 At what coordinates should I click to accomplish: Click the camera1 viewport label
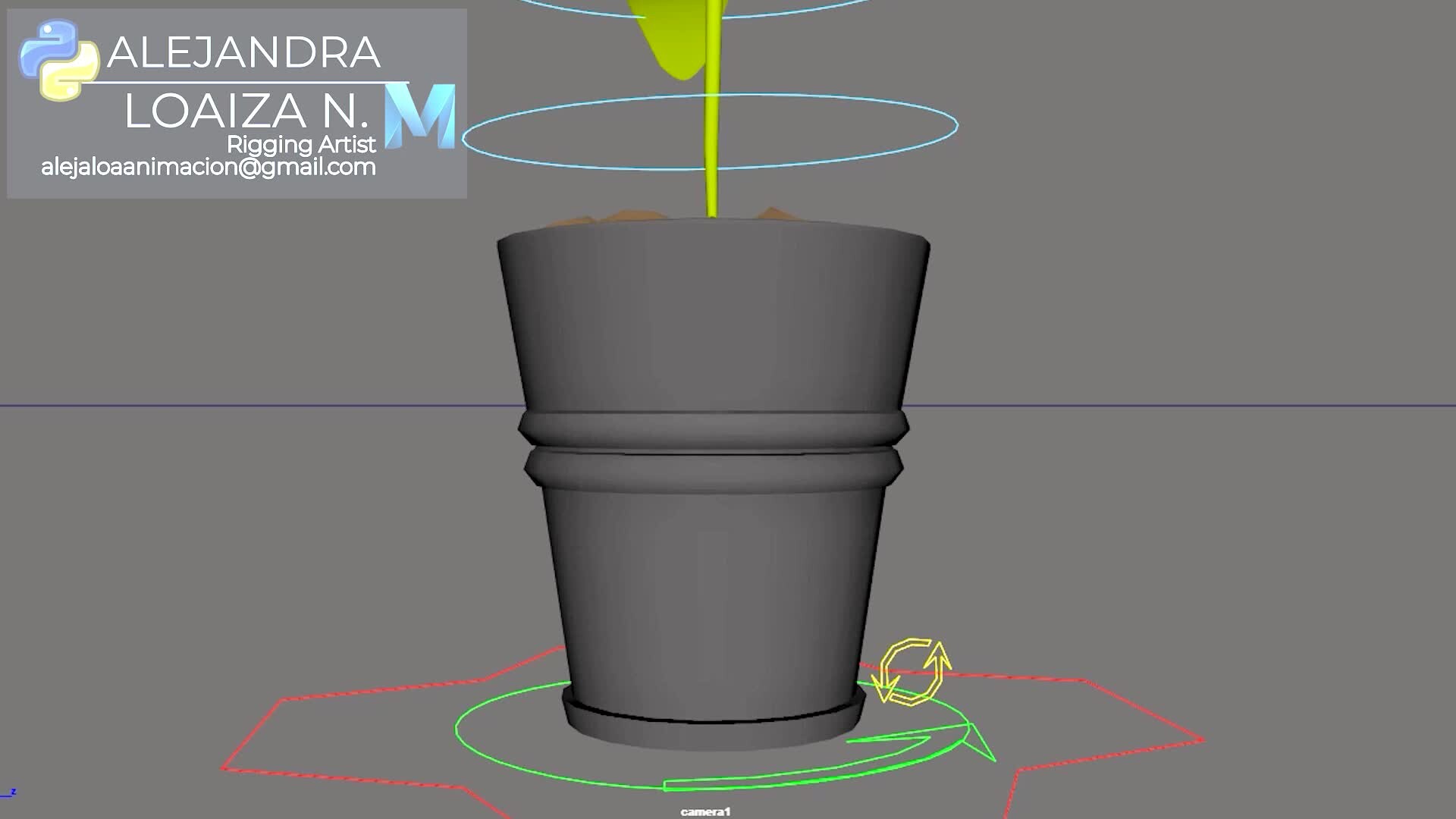(705, 811)
